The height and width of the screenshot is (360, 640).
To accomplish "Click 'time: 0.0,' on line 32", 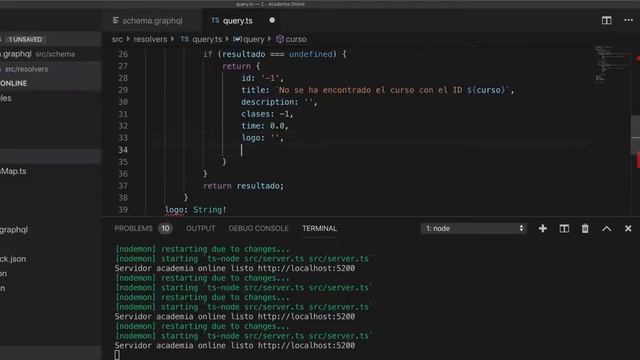I will pyautogui.click(x=265, y=126).
